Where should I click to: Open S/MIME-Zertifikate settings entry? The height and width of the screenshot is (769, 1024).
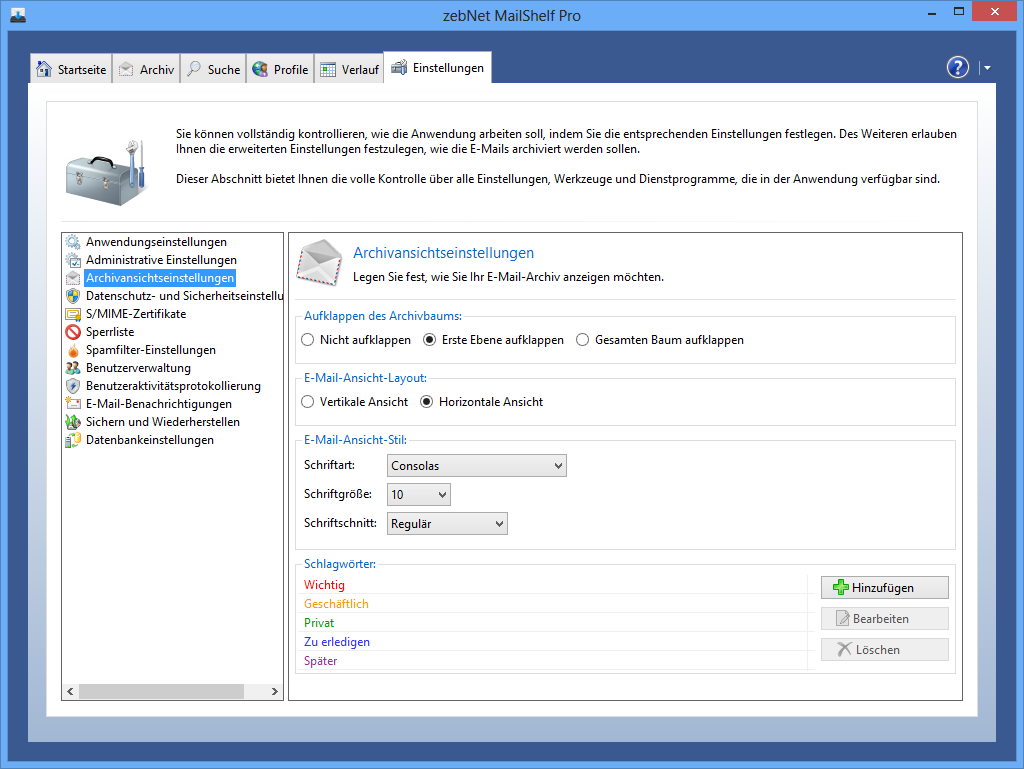coord(136,314)
